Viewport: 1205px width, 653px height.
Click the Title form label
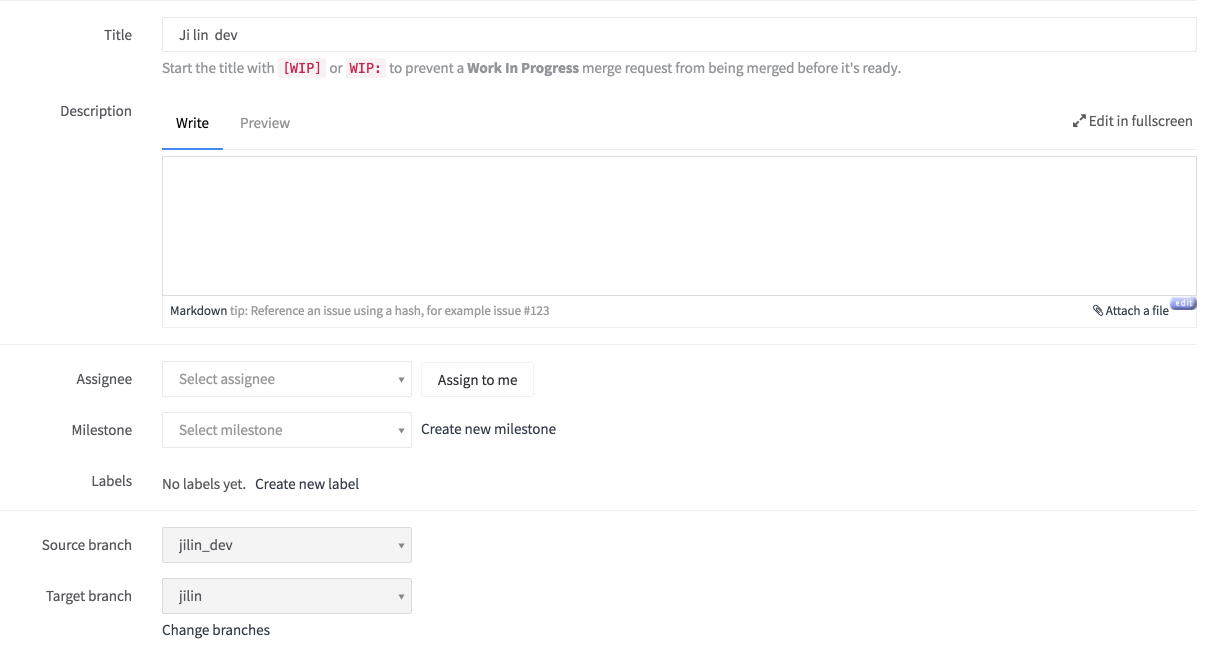[118, 35]
